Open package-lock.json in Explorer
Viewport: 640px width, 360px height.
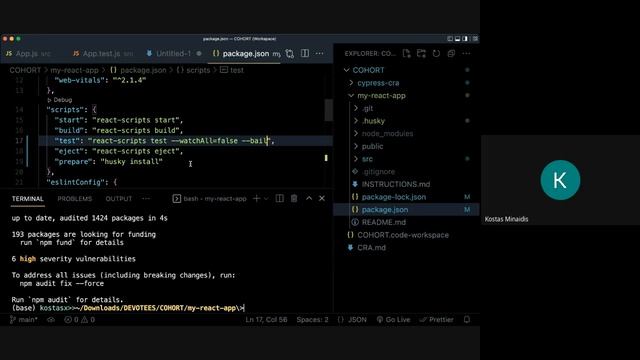393,197
